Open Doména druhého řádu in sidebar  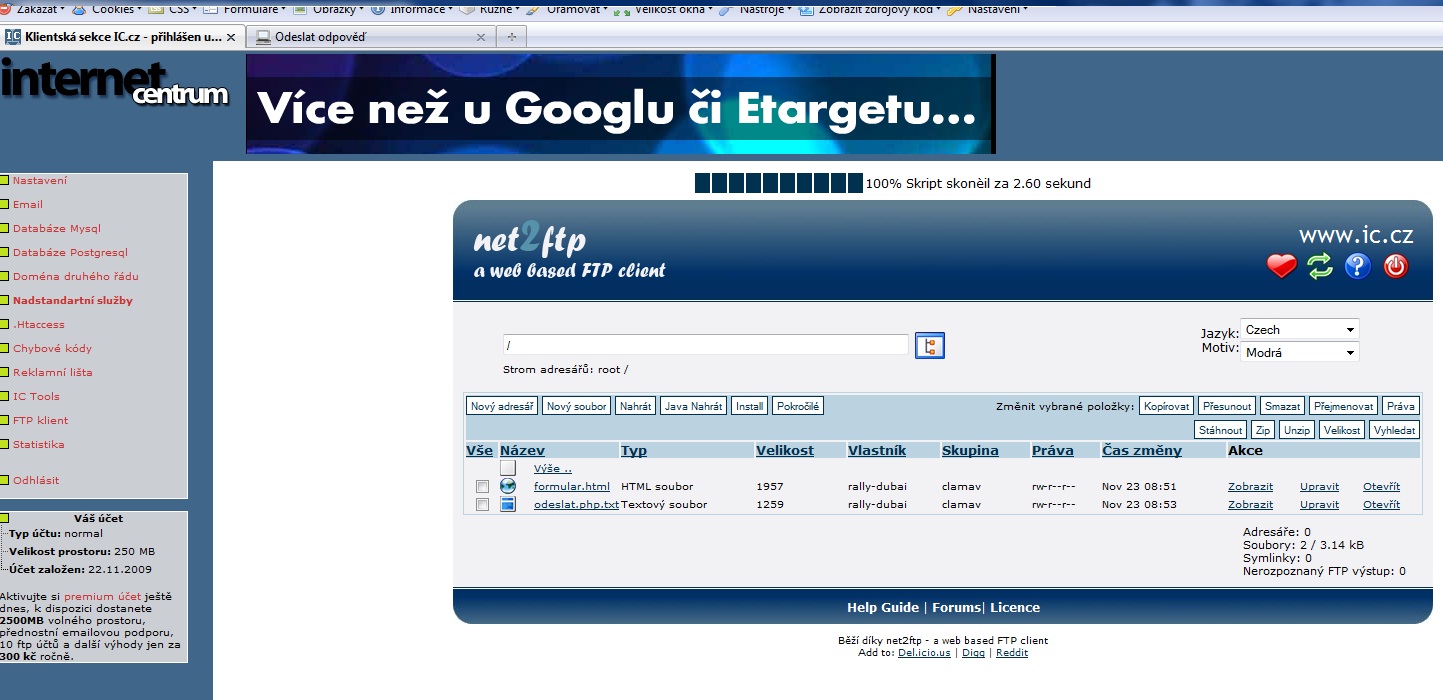76,276
